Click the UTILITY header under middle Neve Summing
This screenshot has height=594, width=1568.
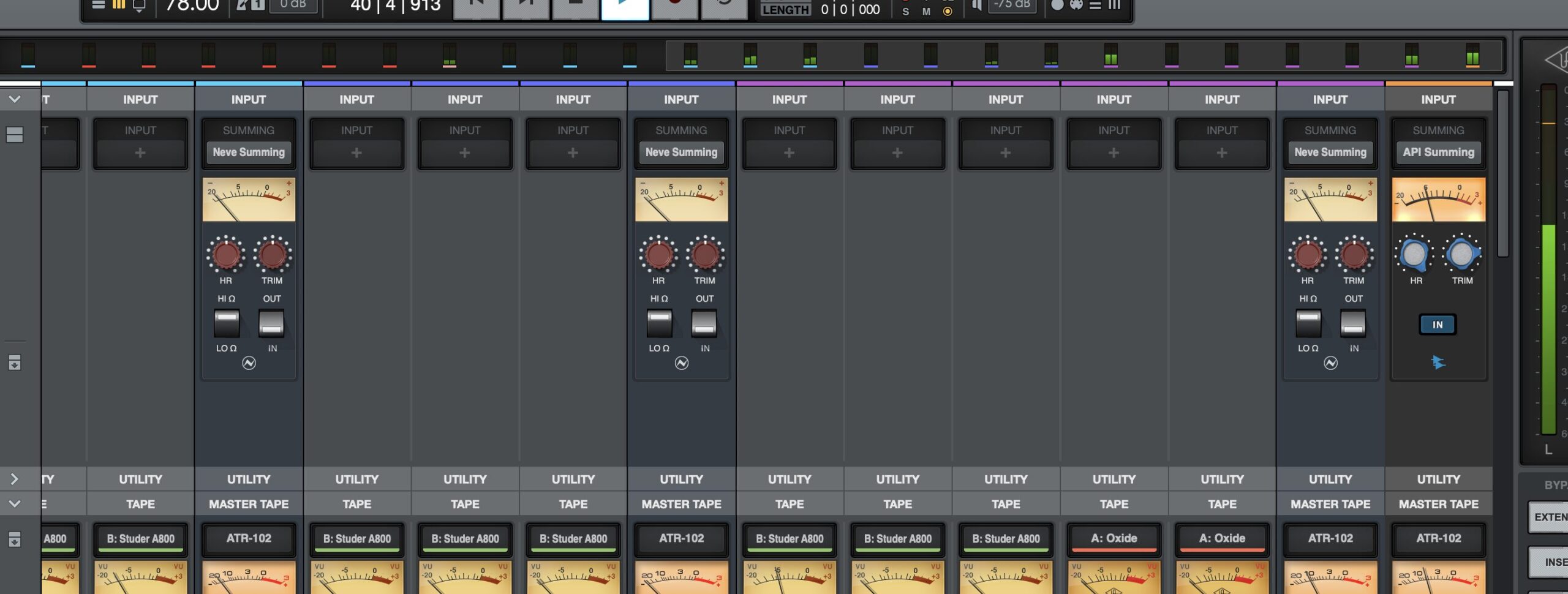tap(681, 479)
